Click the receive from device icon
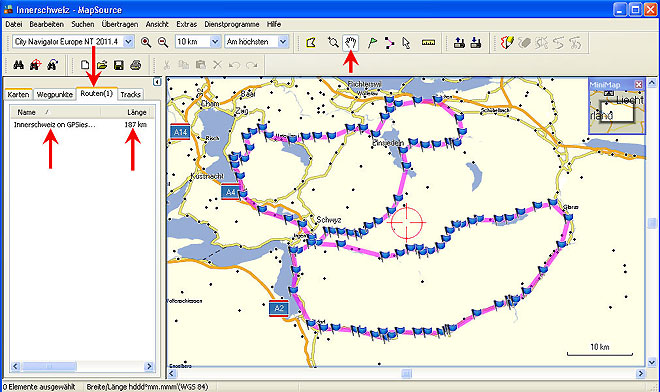Screen dimensions: 660x392 [x=476, y=43]
